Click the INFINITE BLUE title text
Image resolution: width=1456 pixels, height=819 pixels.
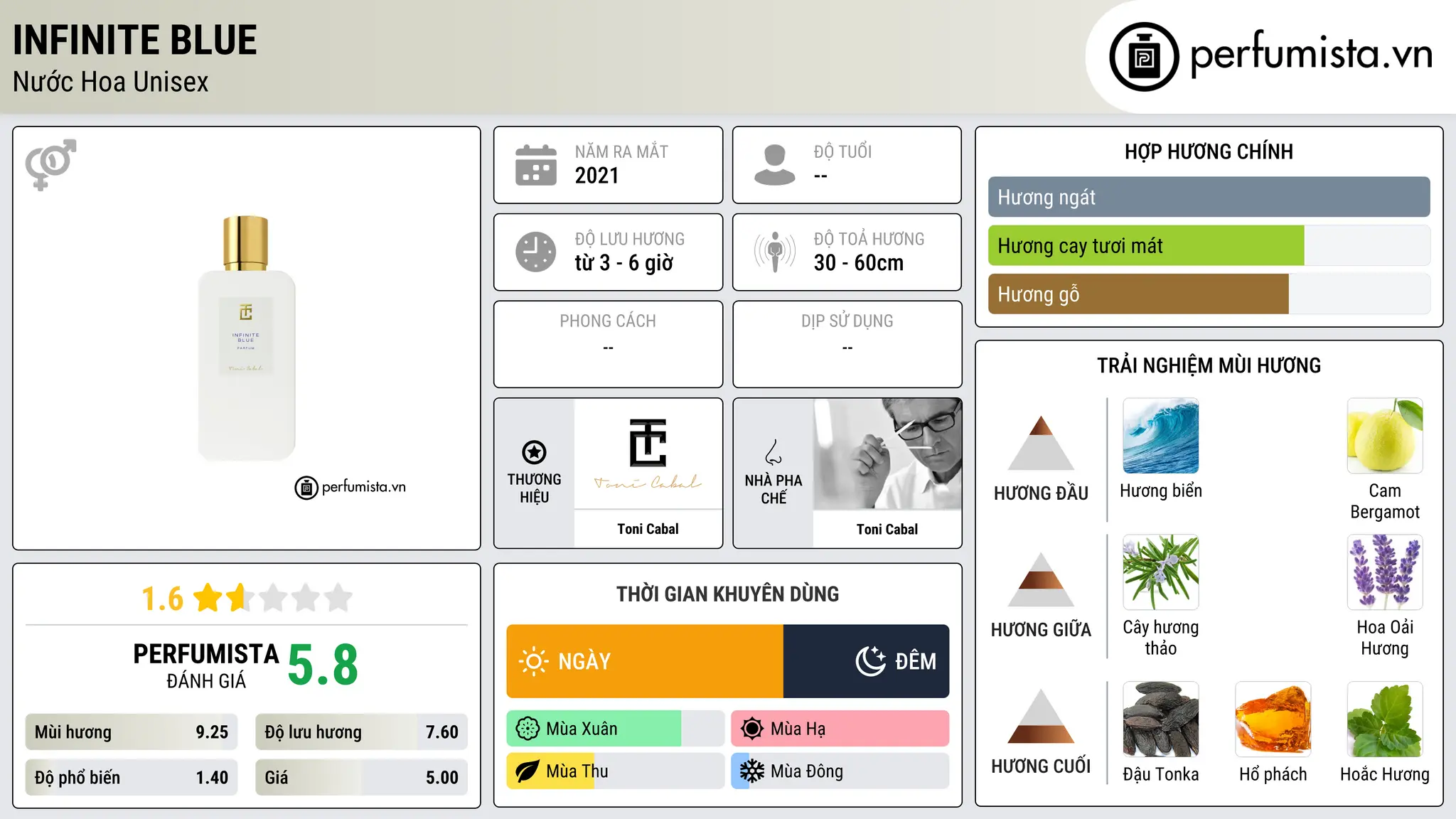point(135,40)
